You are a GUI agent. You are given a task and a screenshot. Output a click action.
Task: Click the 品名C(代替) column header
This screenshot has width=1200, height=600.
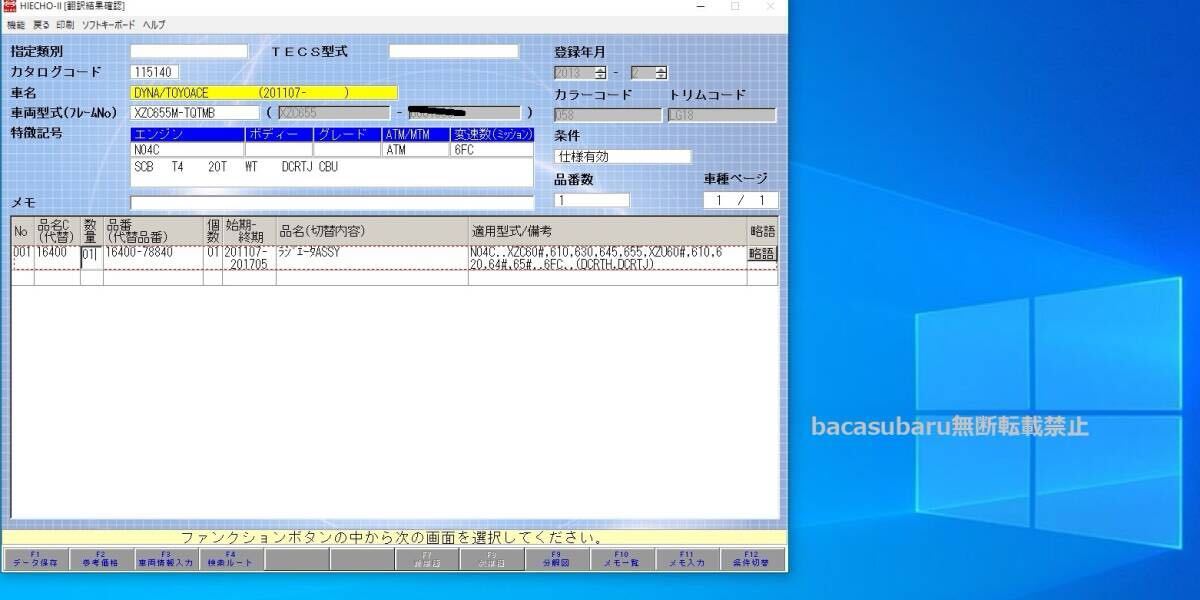tap(57, 231)
